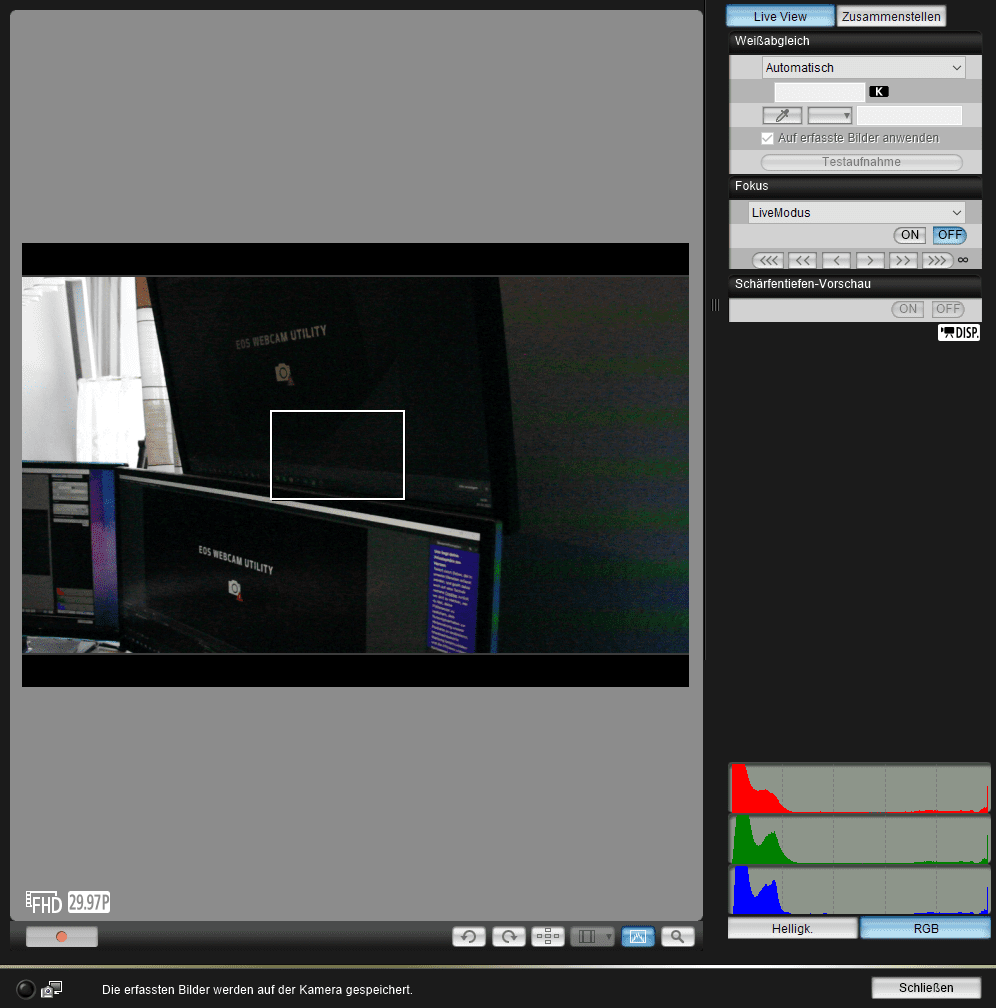Show the RGB histogram
This screenshot has height=1008, width=996.
coord(925,928)
